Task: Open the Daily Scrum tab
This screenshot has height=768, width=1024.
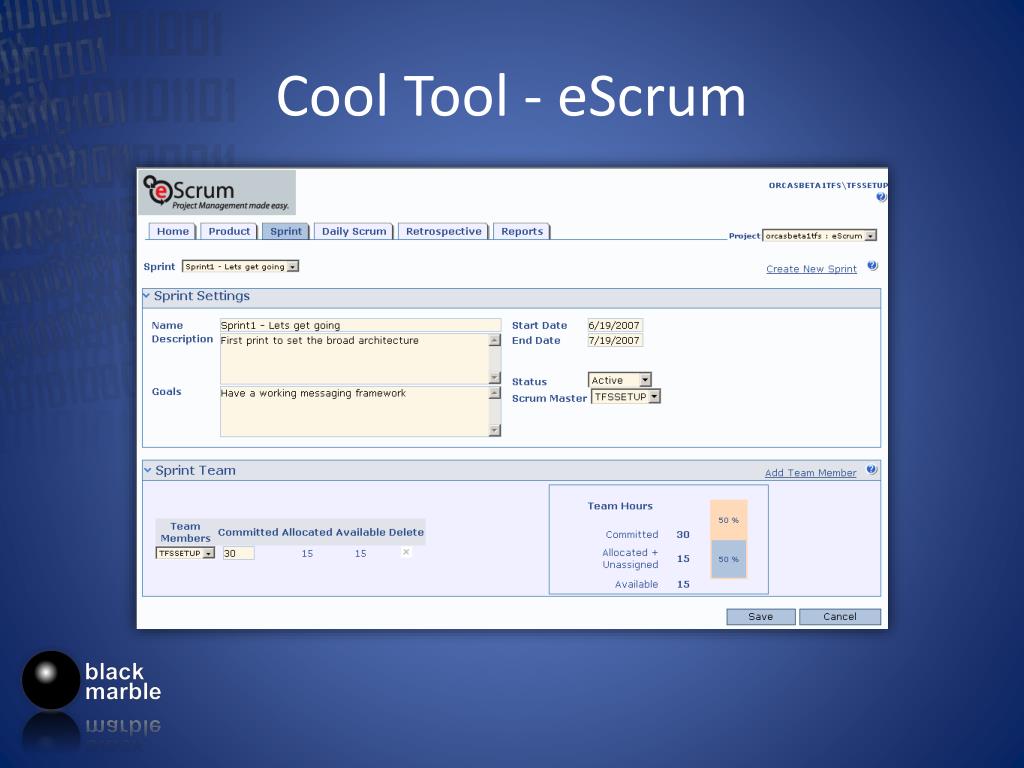Action: [354, 231]
